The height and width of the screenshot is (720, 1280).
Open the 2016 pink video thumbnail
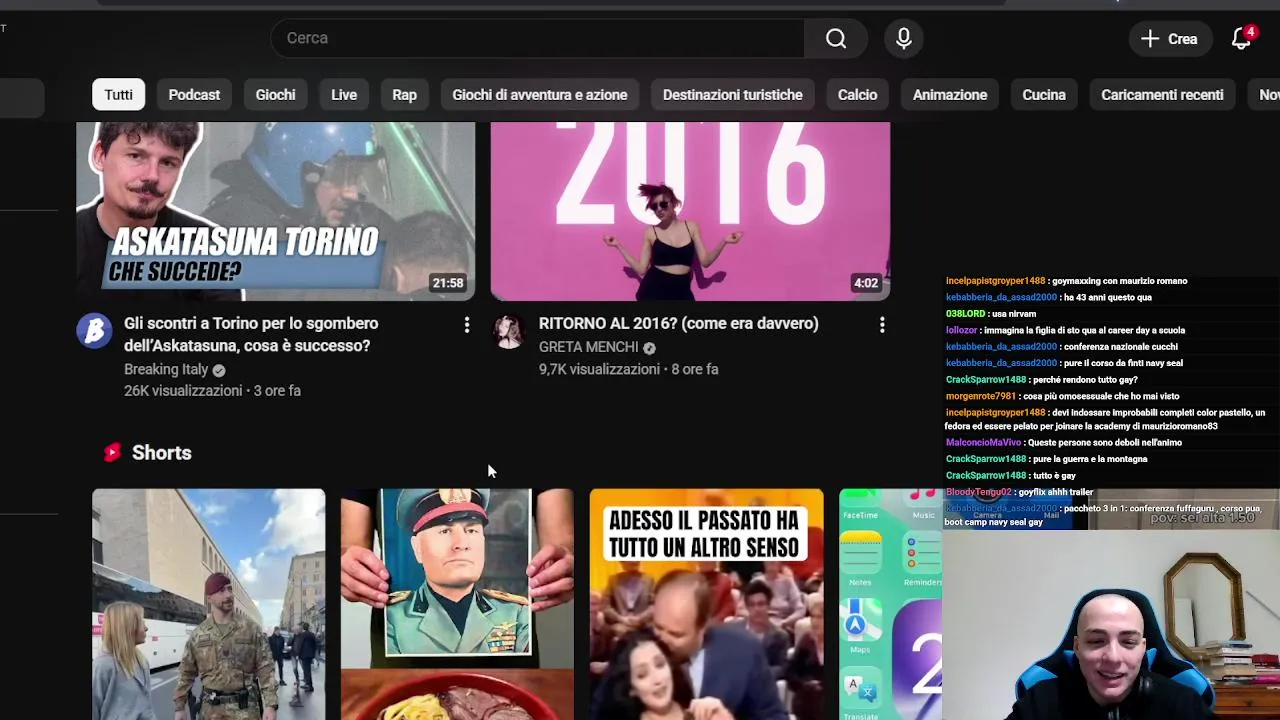pos(690,211)
